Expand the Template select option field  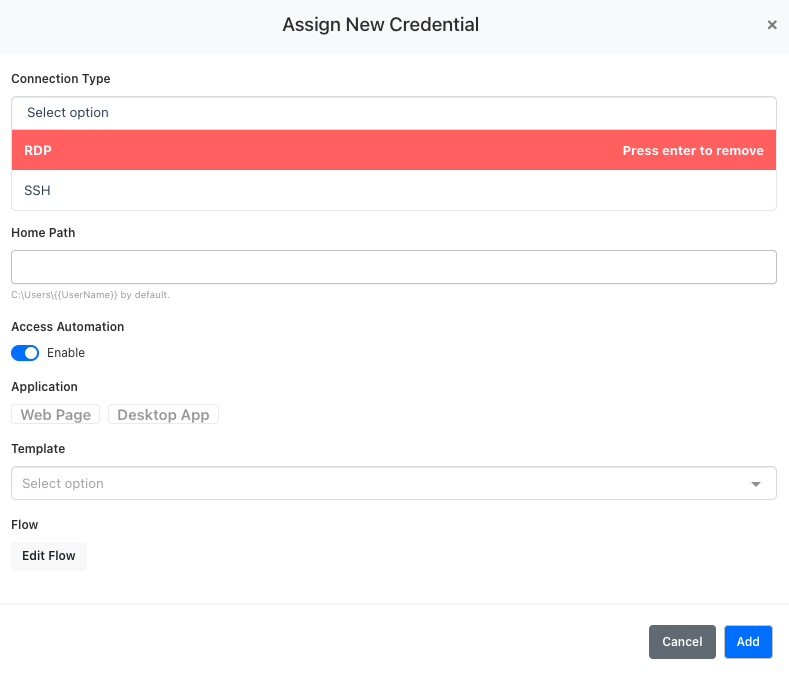[380, 483]
